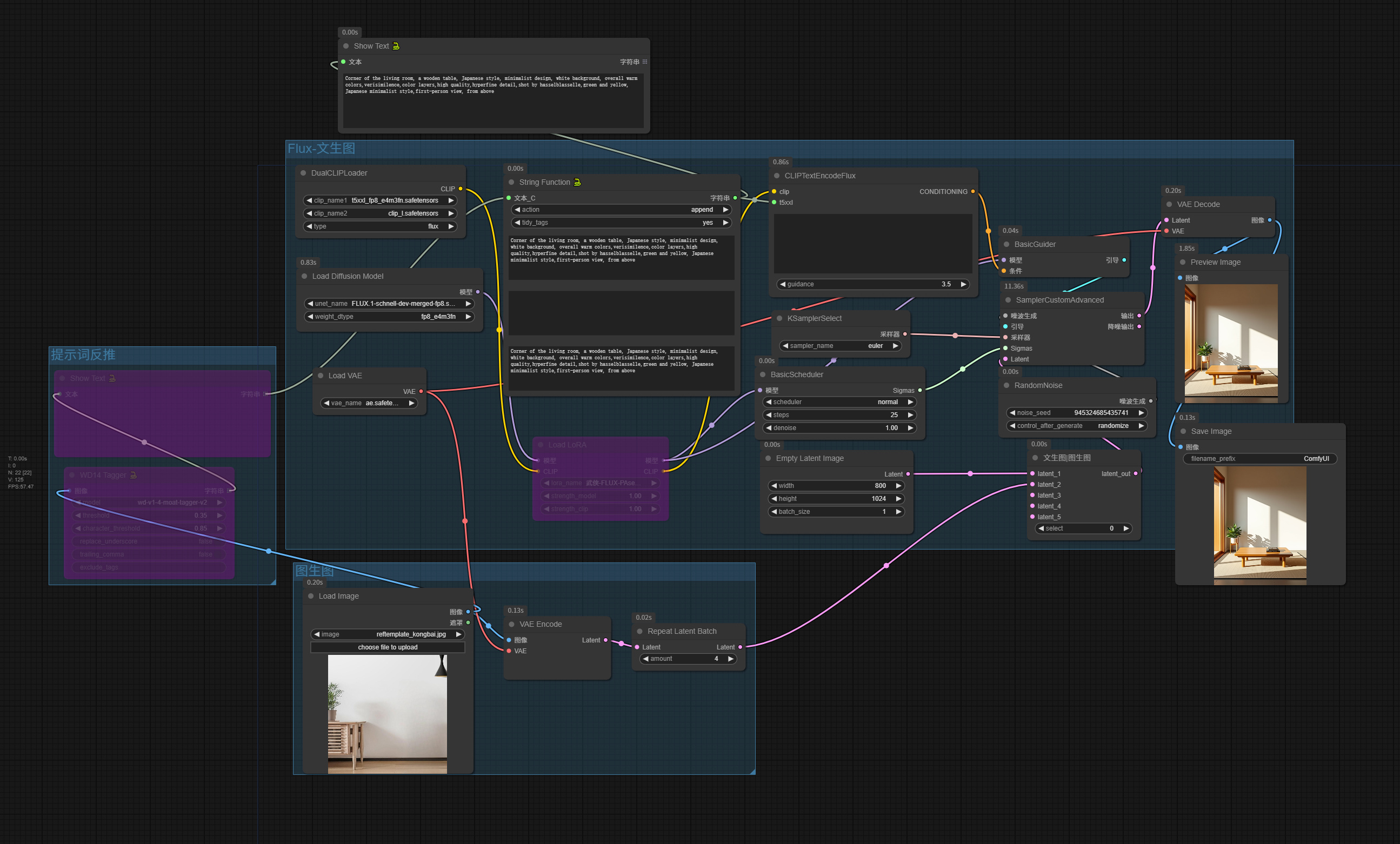Collapse String Function node using its title dot
Image resolution: width=1400 pixels, height=844 pixels.
511,182
